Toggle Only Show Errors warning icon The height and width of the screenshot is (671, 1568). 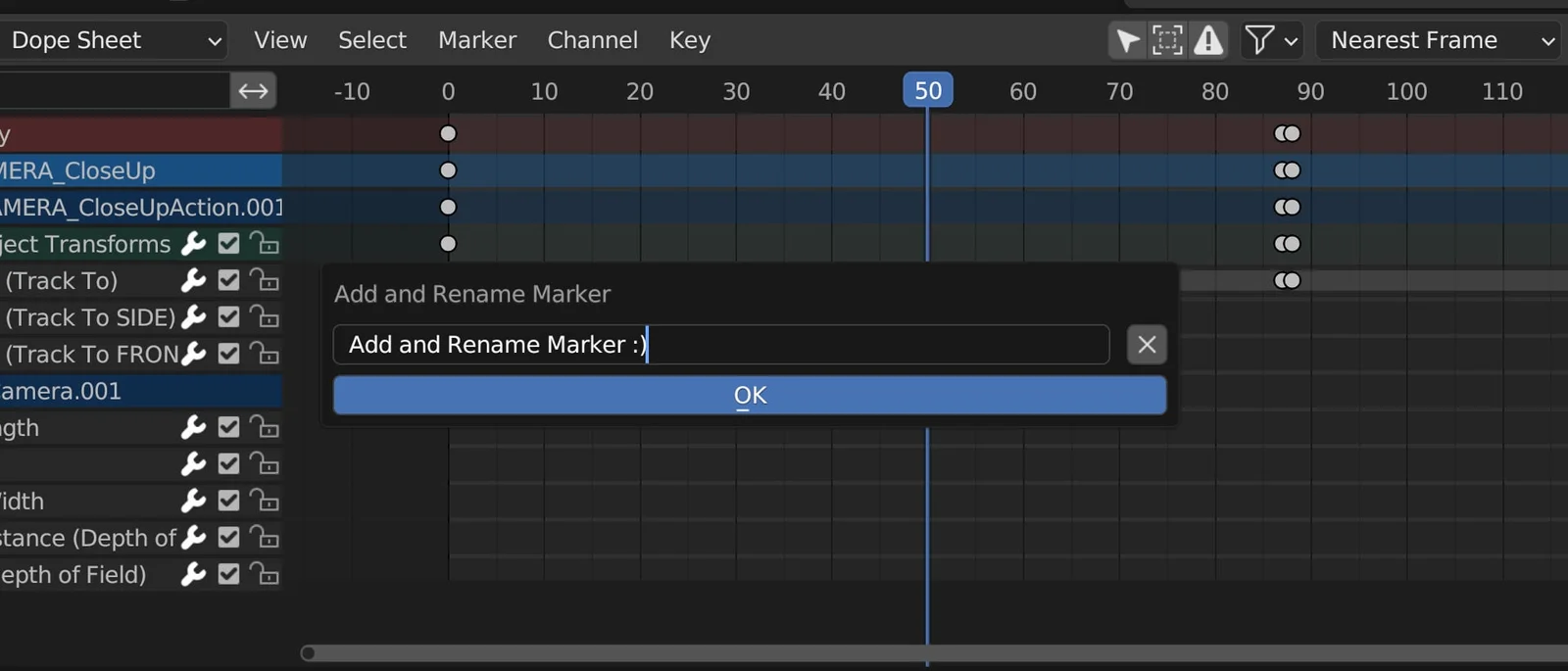point(1208,40)
